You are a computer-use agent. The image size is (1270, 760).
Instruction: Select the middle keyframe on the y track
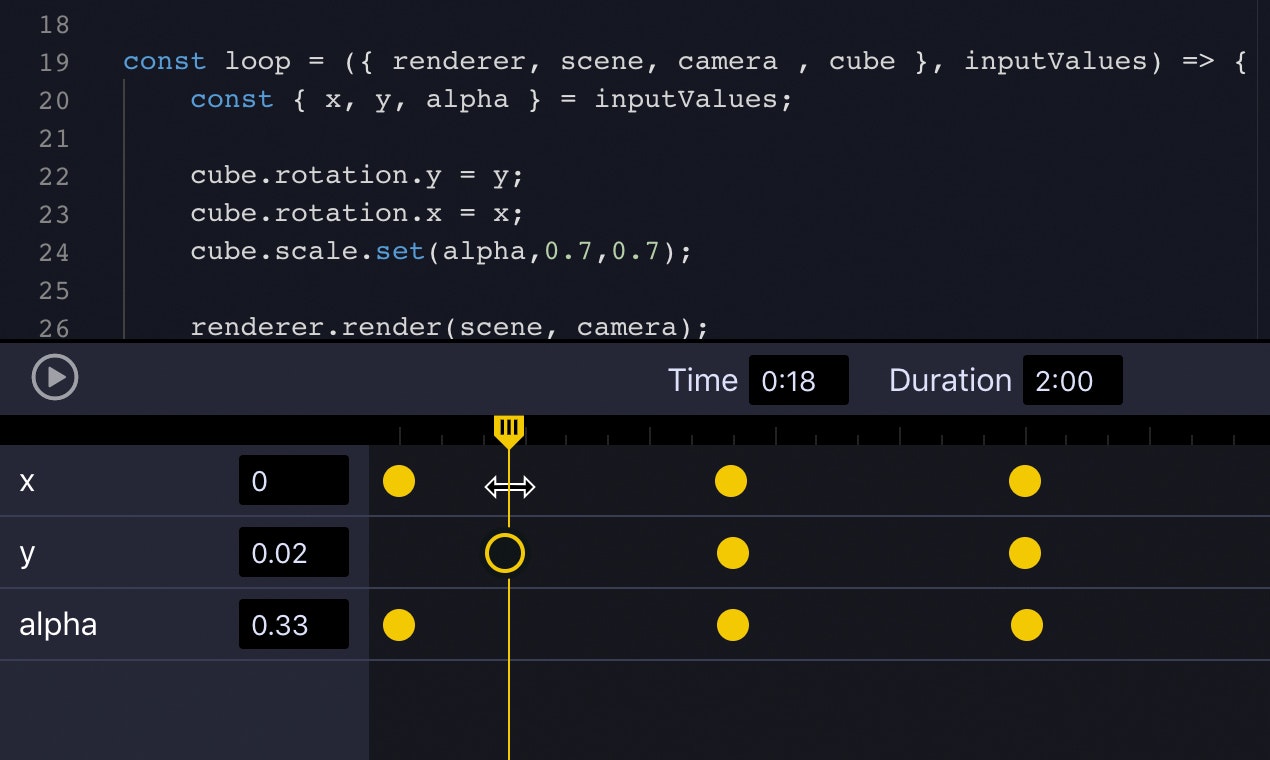click(733, 552)
